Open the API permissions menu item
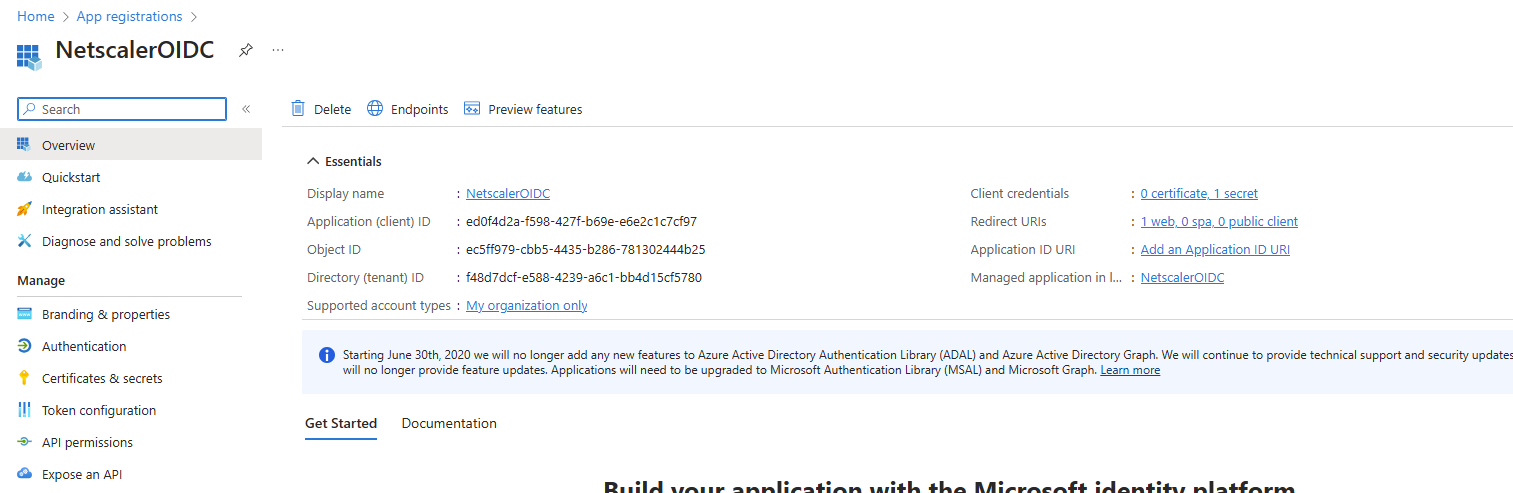Viewport: 1513px width, 493px height. click(87, 442)
